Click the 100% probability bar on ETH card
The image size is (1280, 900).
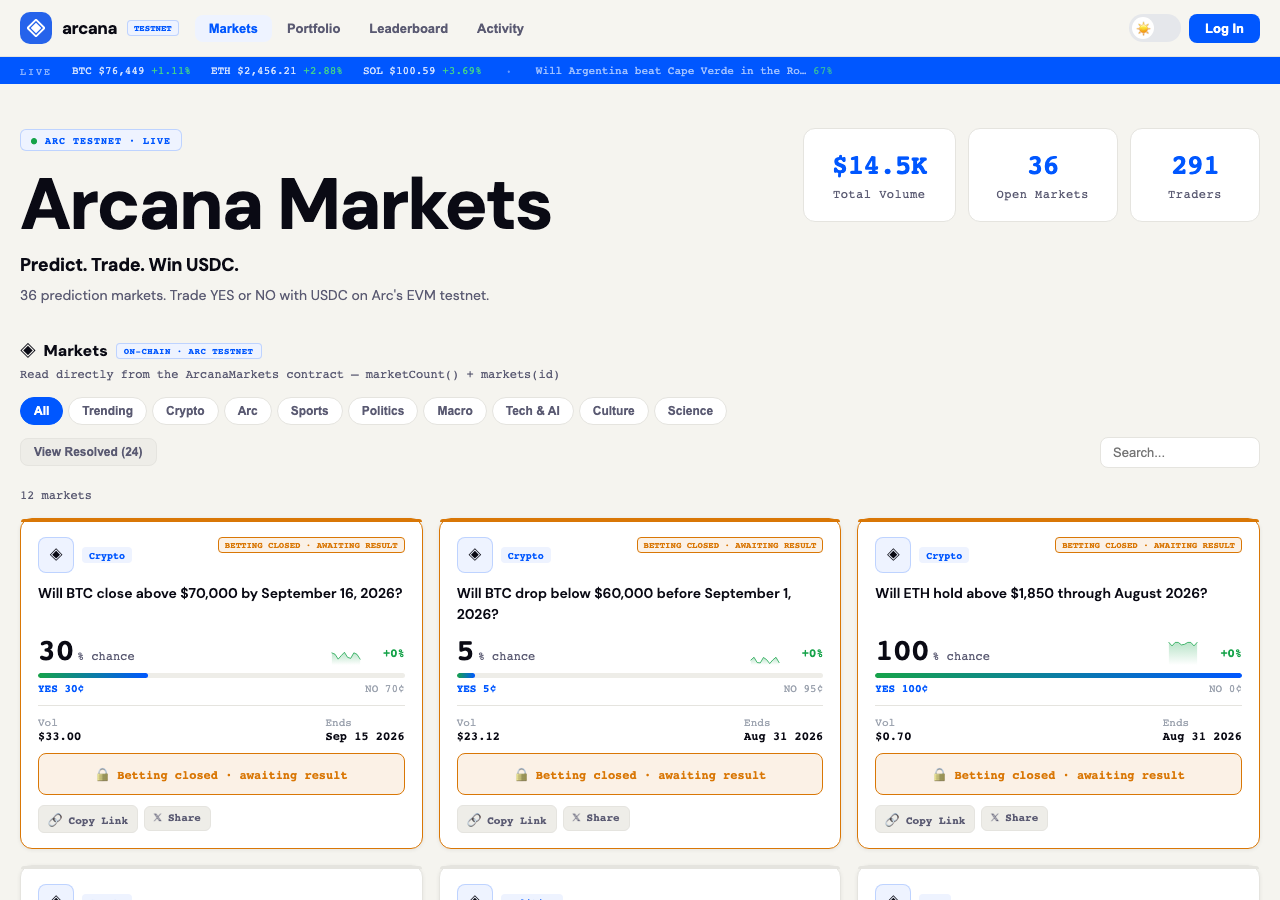click(1058, 676)
